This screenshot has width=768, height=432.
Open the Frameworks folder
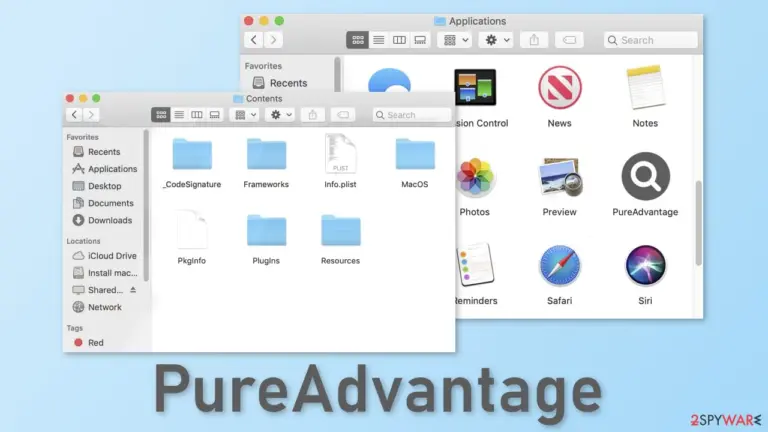[x=266, y=154]
